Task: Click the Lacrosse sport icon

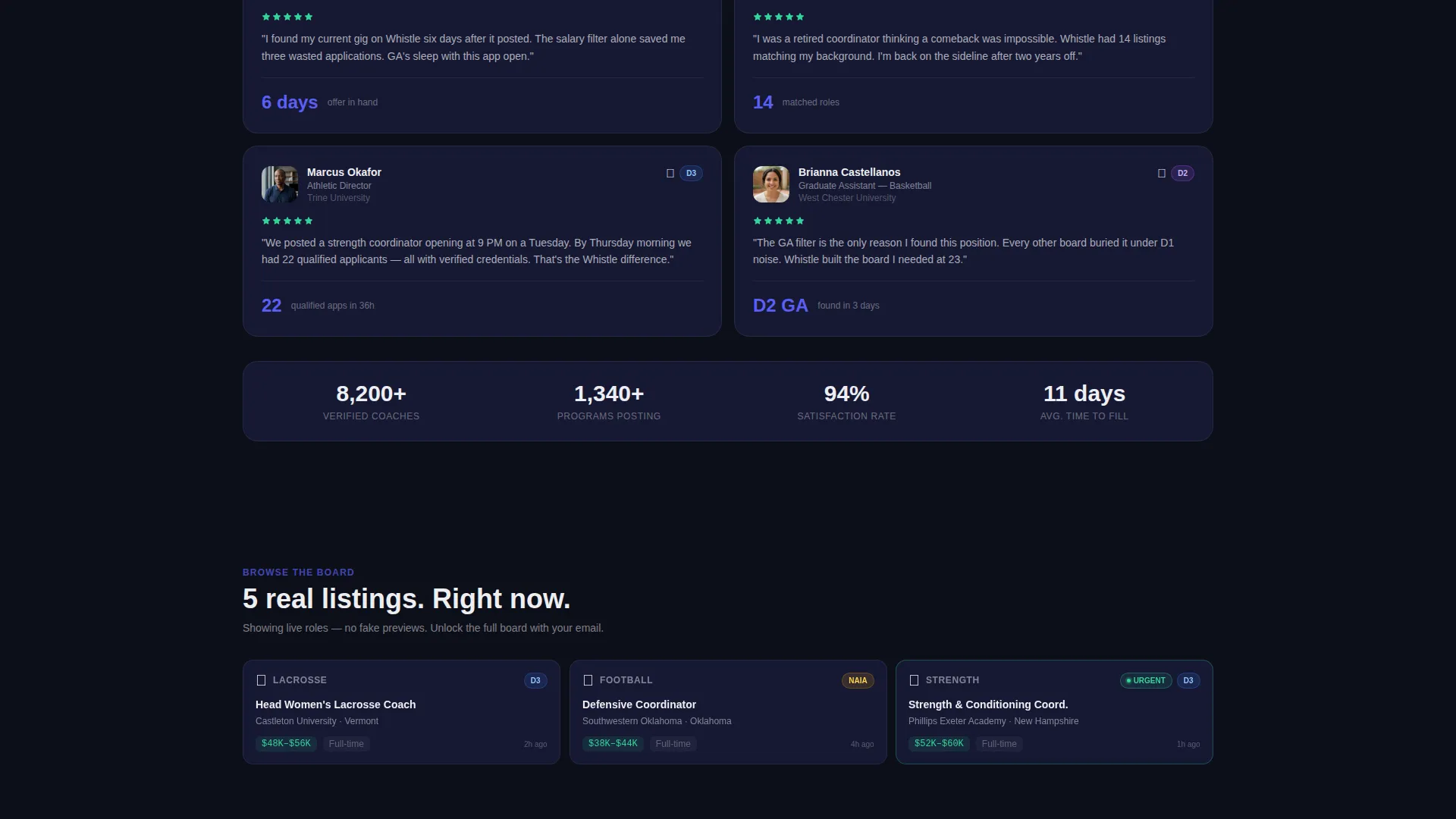Action: pos(261,680)
